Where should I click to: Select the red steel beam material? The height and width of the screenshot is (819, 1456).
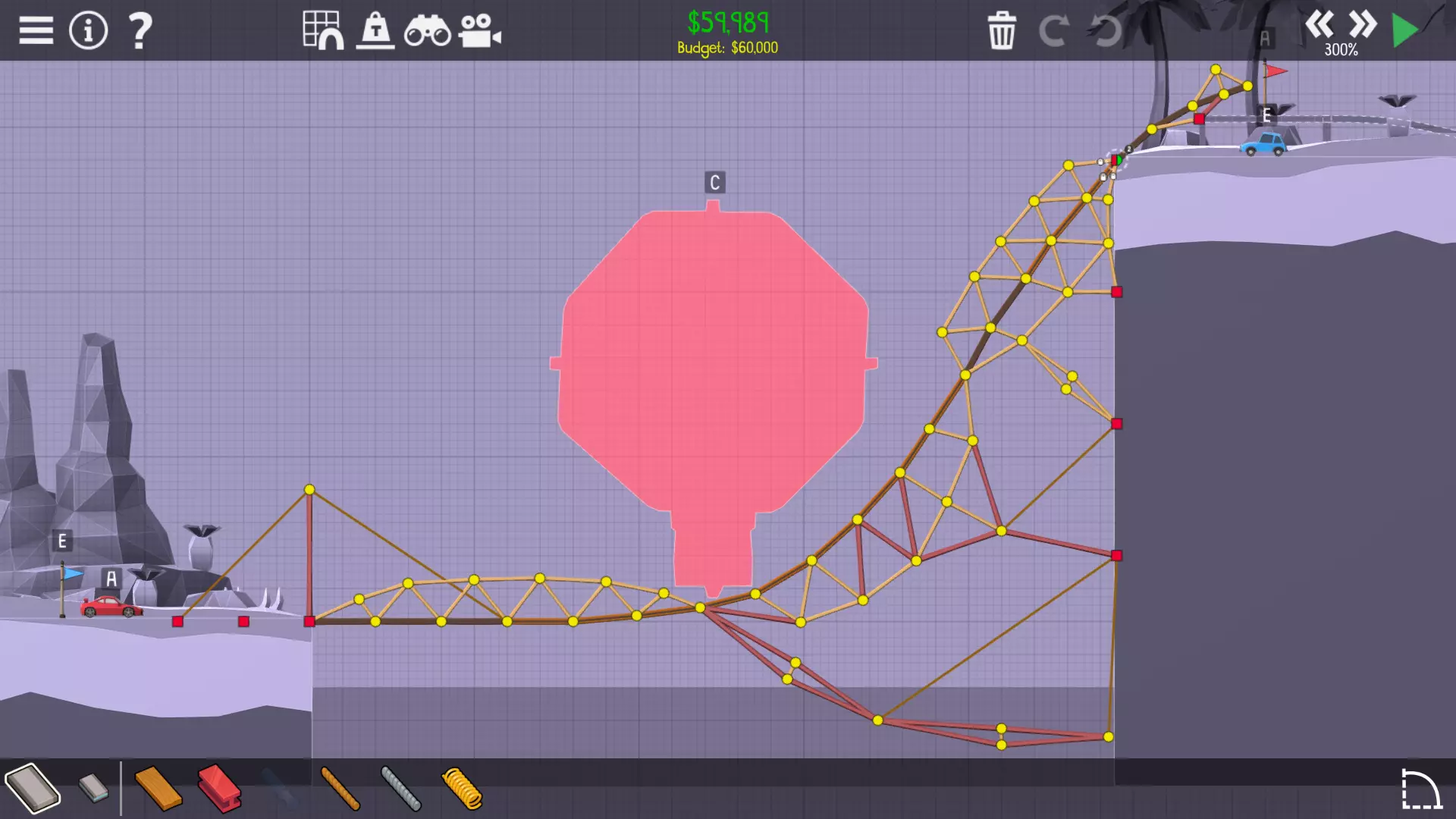[x=219, y=789]
